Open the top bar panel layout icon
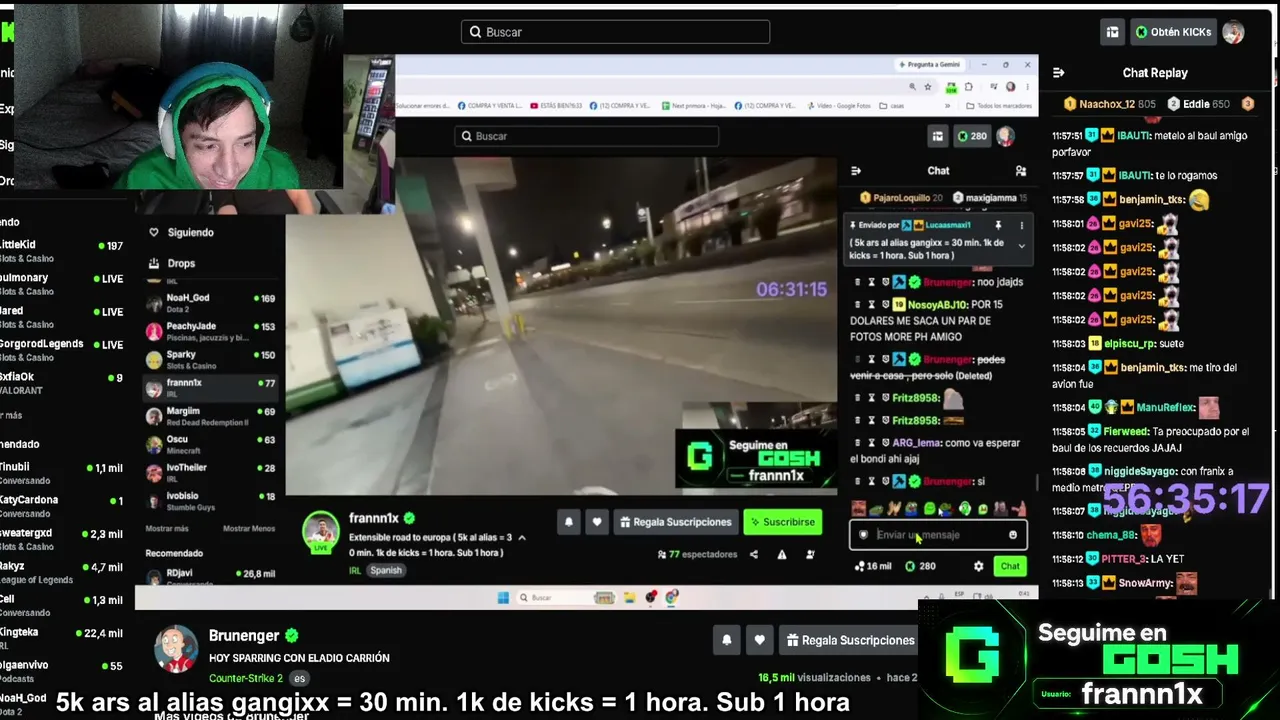Image resolution: width=1280 pixels, height=720 pixels. [1112, 32]
